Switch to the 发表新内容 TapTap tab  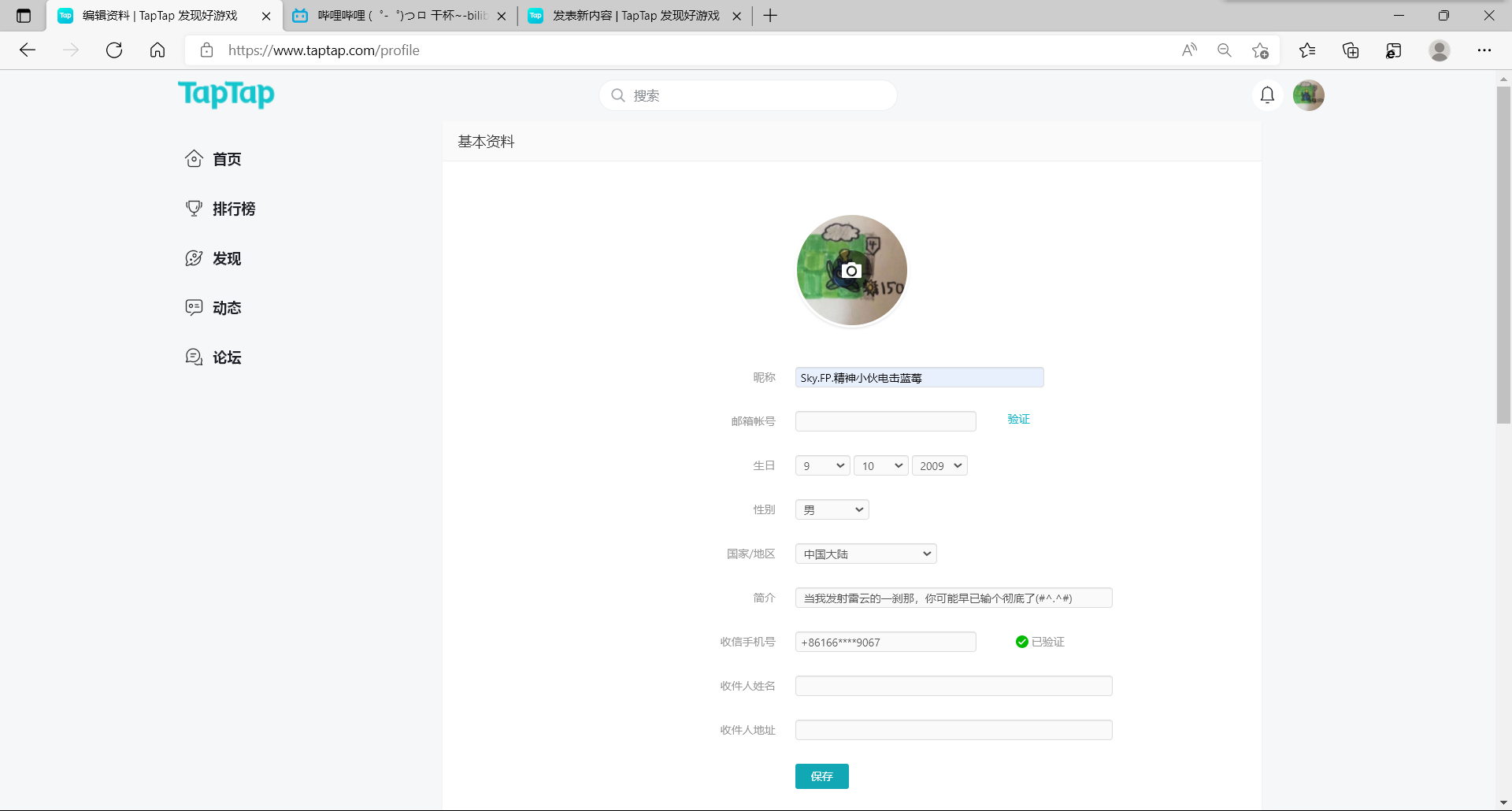(635, 16)
